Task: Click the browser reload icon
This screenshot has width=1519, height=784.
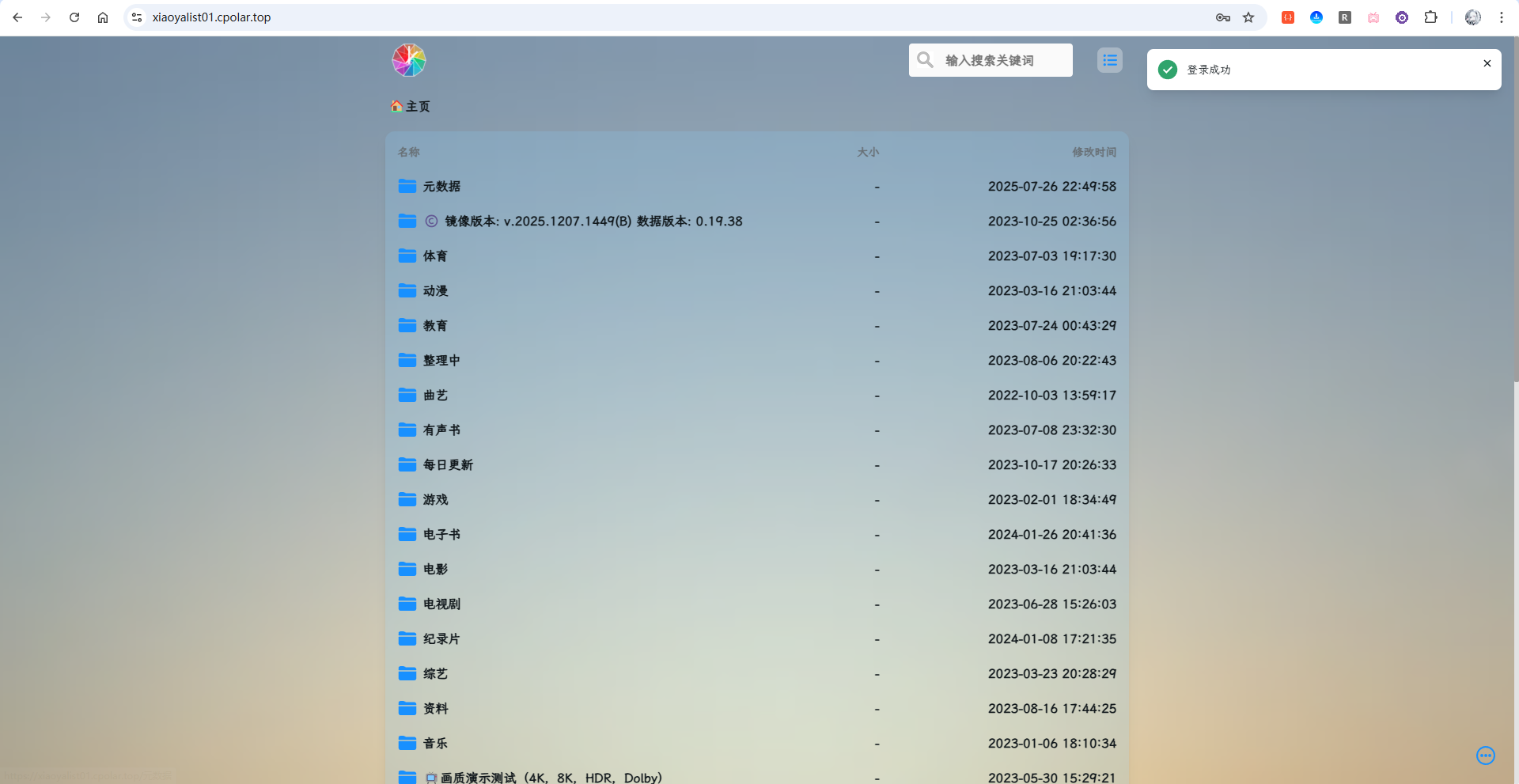Action: (74, 17)
